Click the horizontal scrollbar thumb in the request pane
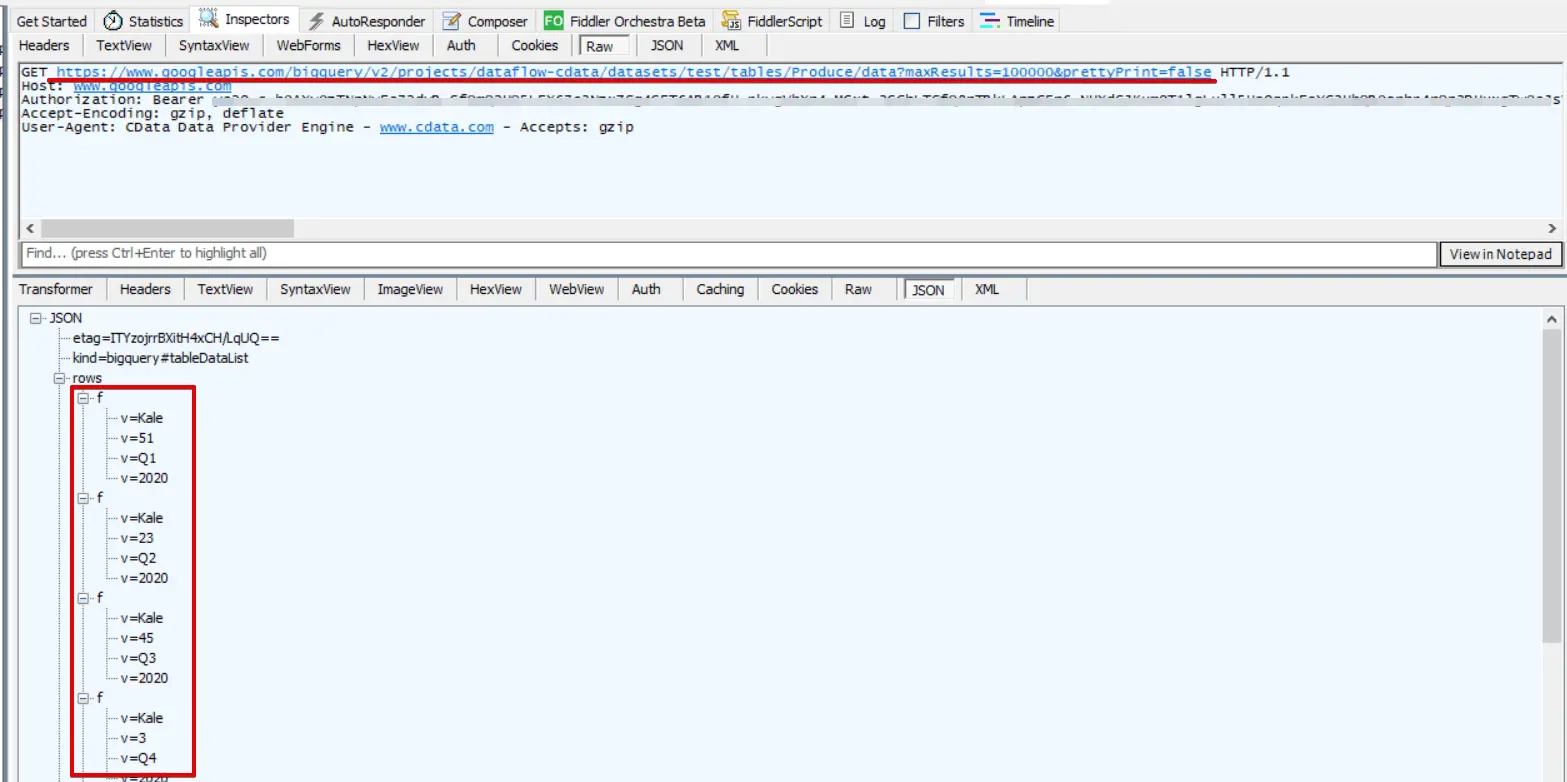The height and width of the screenshot is (782, 1567). (x=168, y=228)
